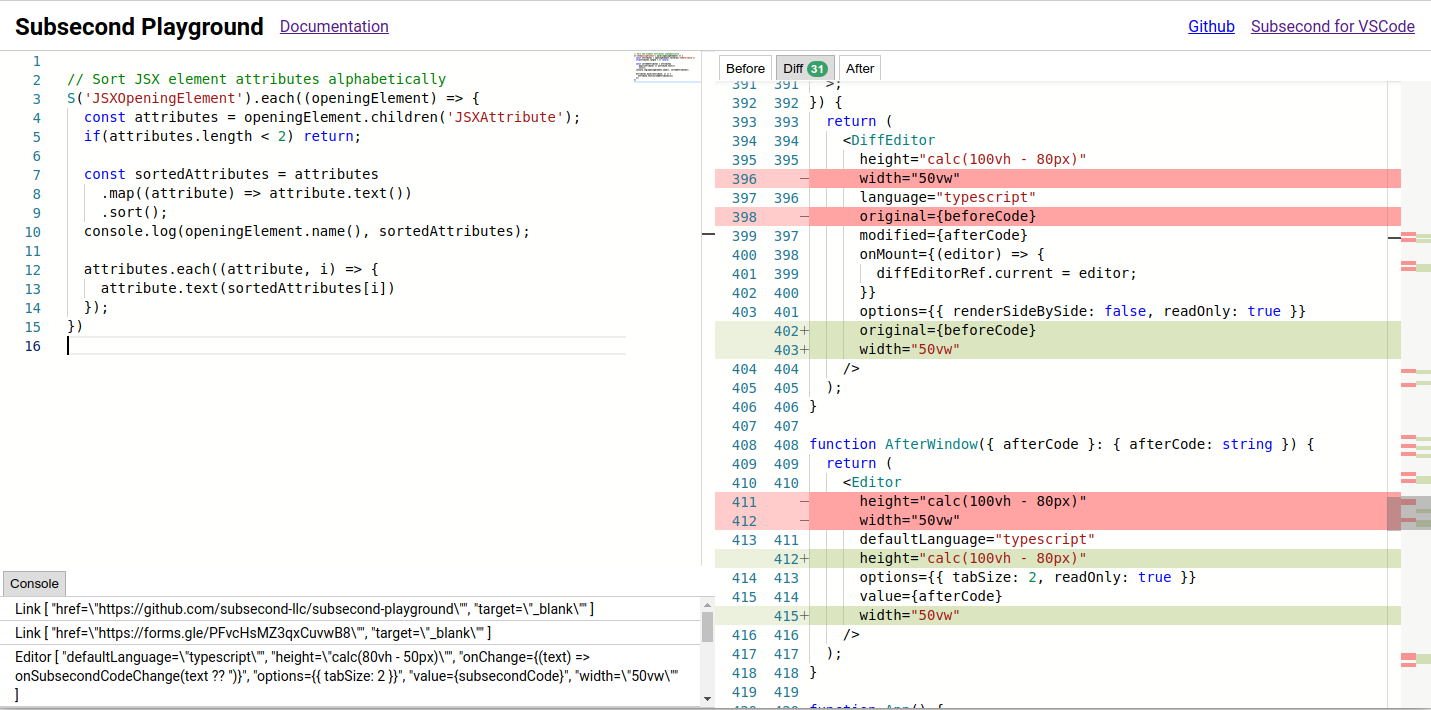The width and height of the screenshot is (1431, 710).
Task: Click the forms.gle Link console entry
Action: click(x=351, y=633)
